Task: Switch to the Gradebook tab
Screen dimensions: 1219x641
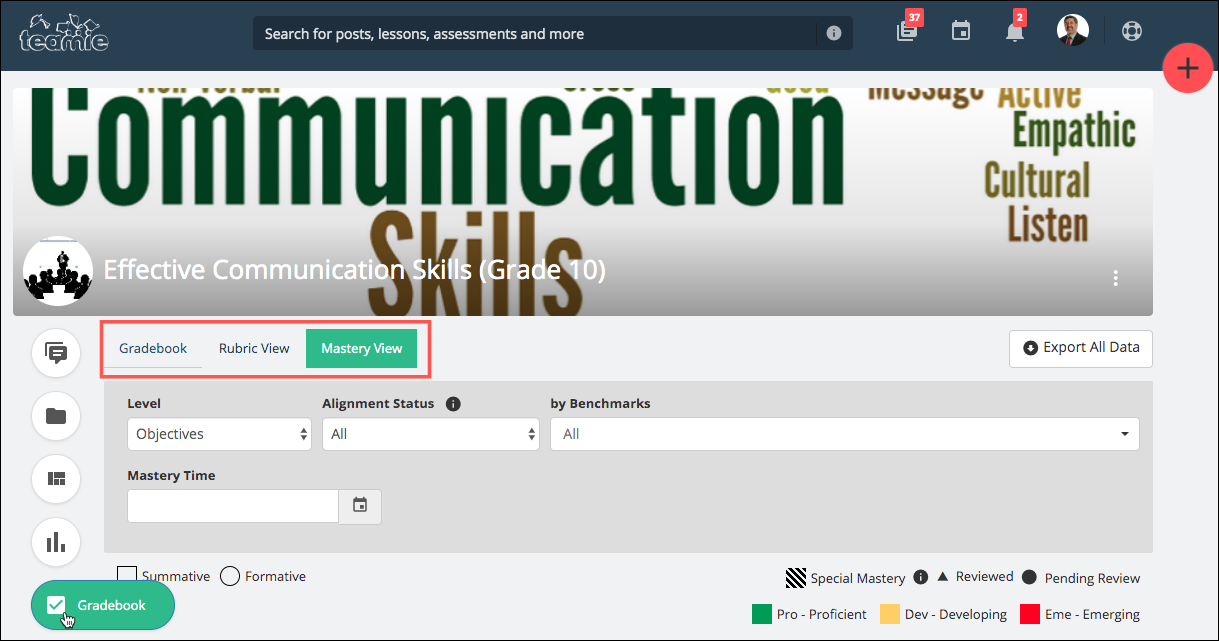Action: (153, 349)
